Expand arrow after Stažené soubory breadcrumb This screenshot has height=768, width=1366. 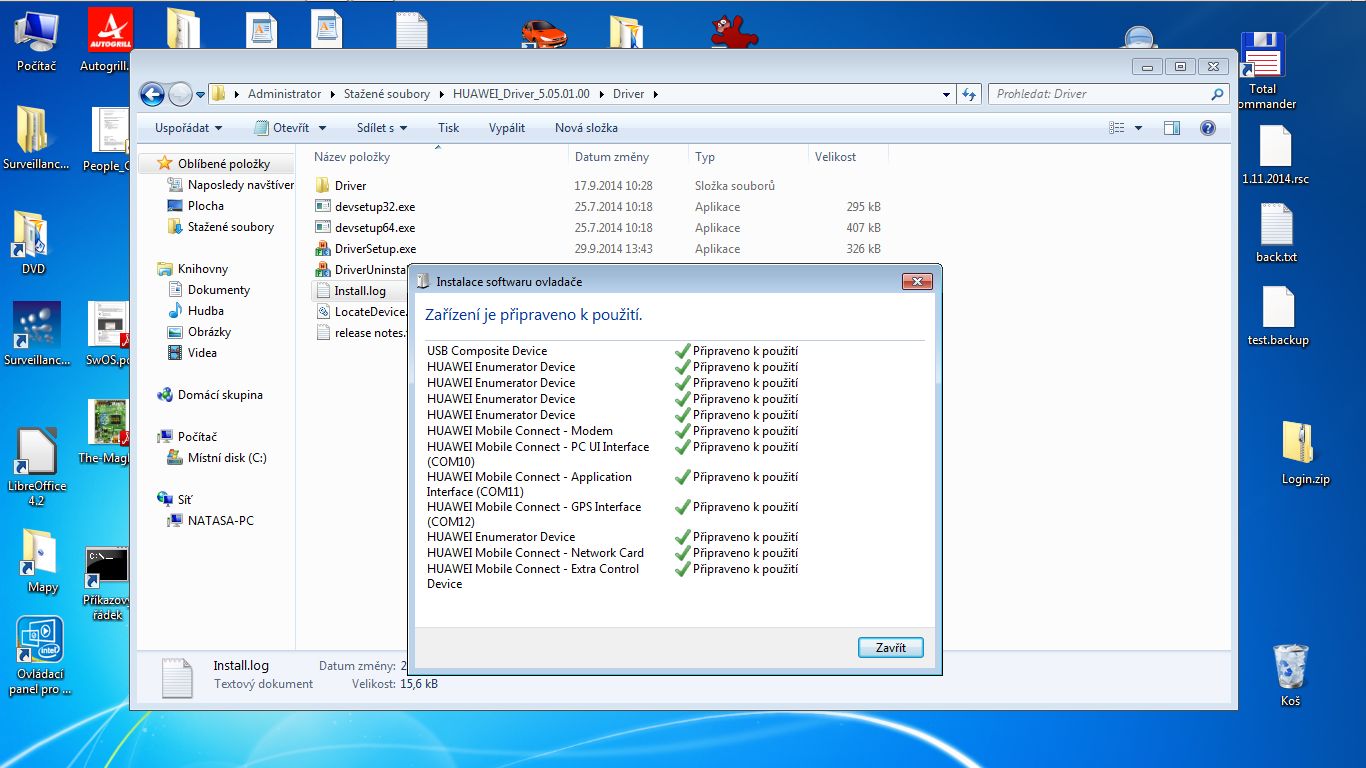441,94
